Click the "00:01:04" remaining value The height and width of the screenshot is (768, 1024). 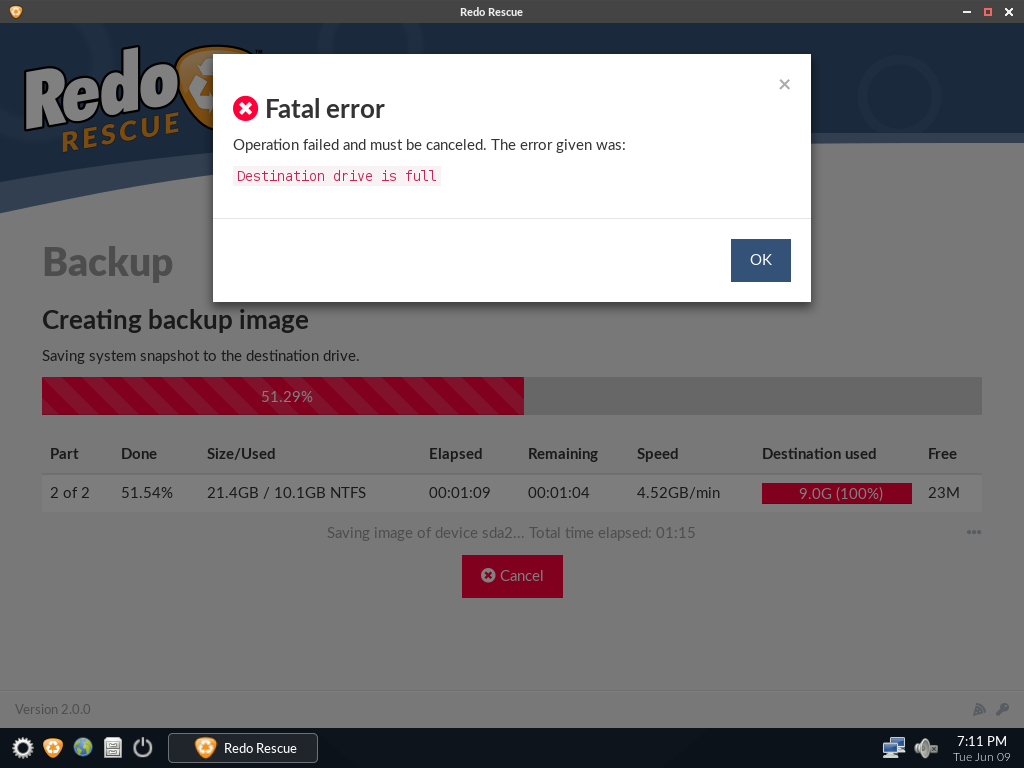point(558,493)
